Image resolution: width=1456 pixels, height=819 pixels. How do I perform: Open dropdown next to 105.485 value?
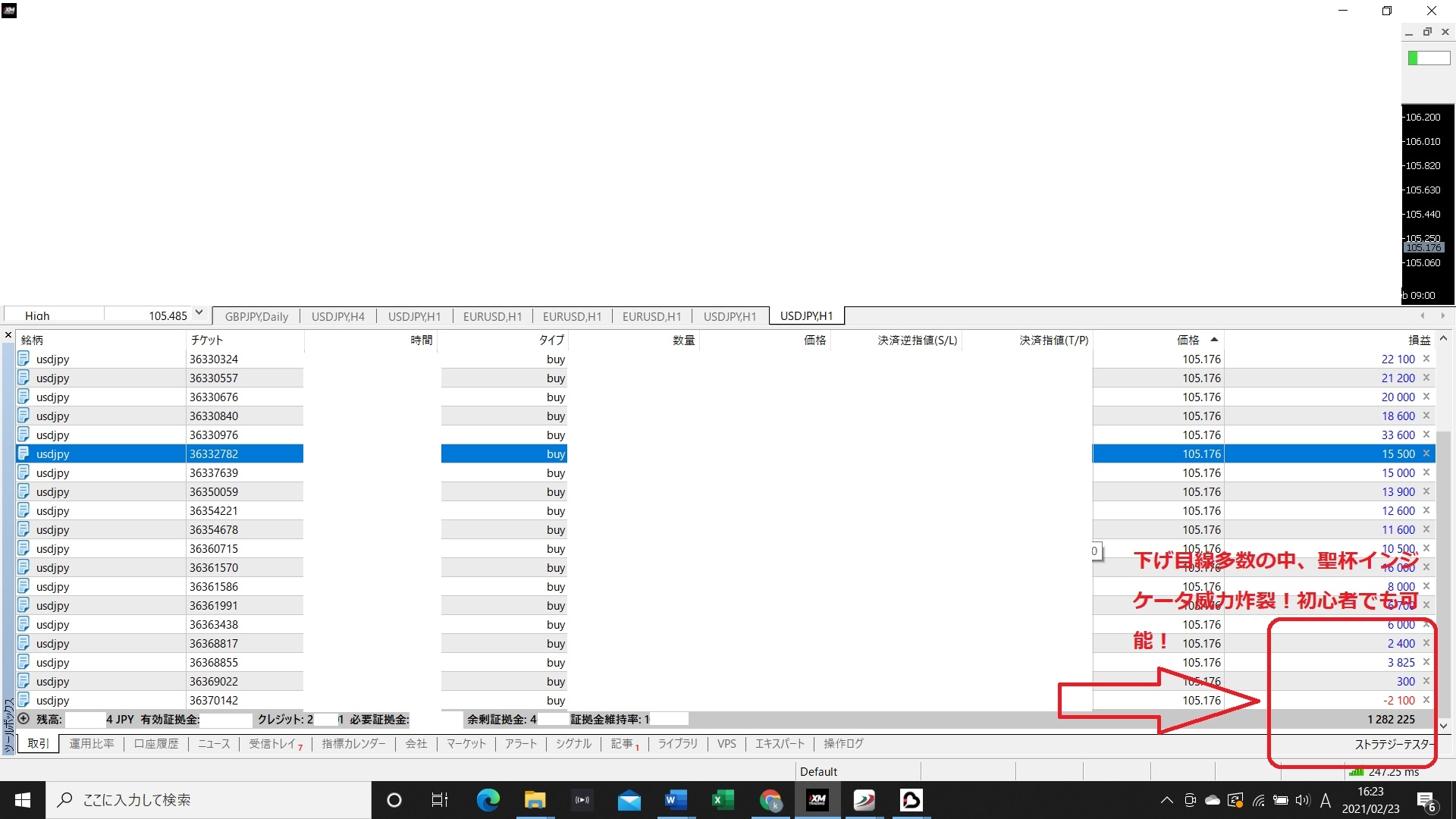(199, 313)
